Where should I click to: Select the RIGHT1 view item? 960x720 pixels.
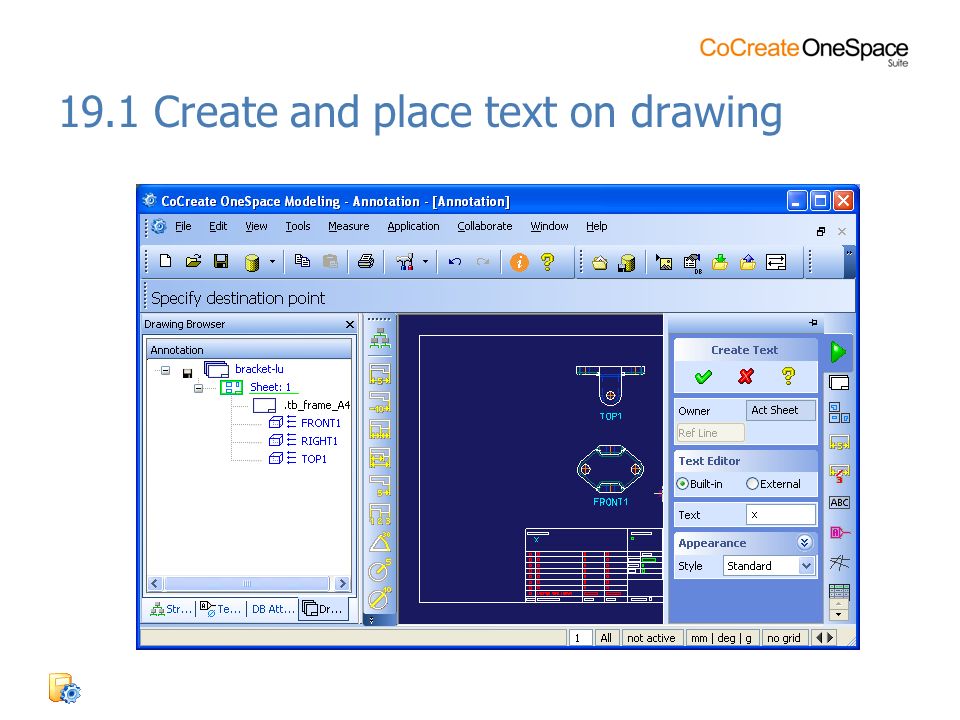pyautogui.click(x=319, y=441)
